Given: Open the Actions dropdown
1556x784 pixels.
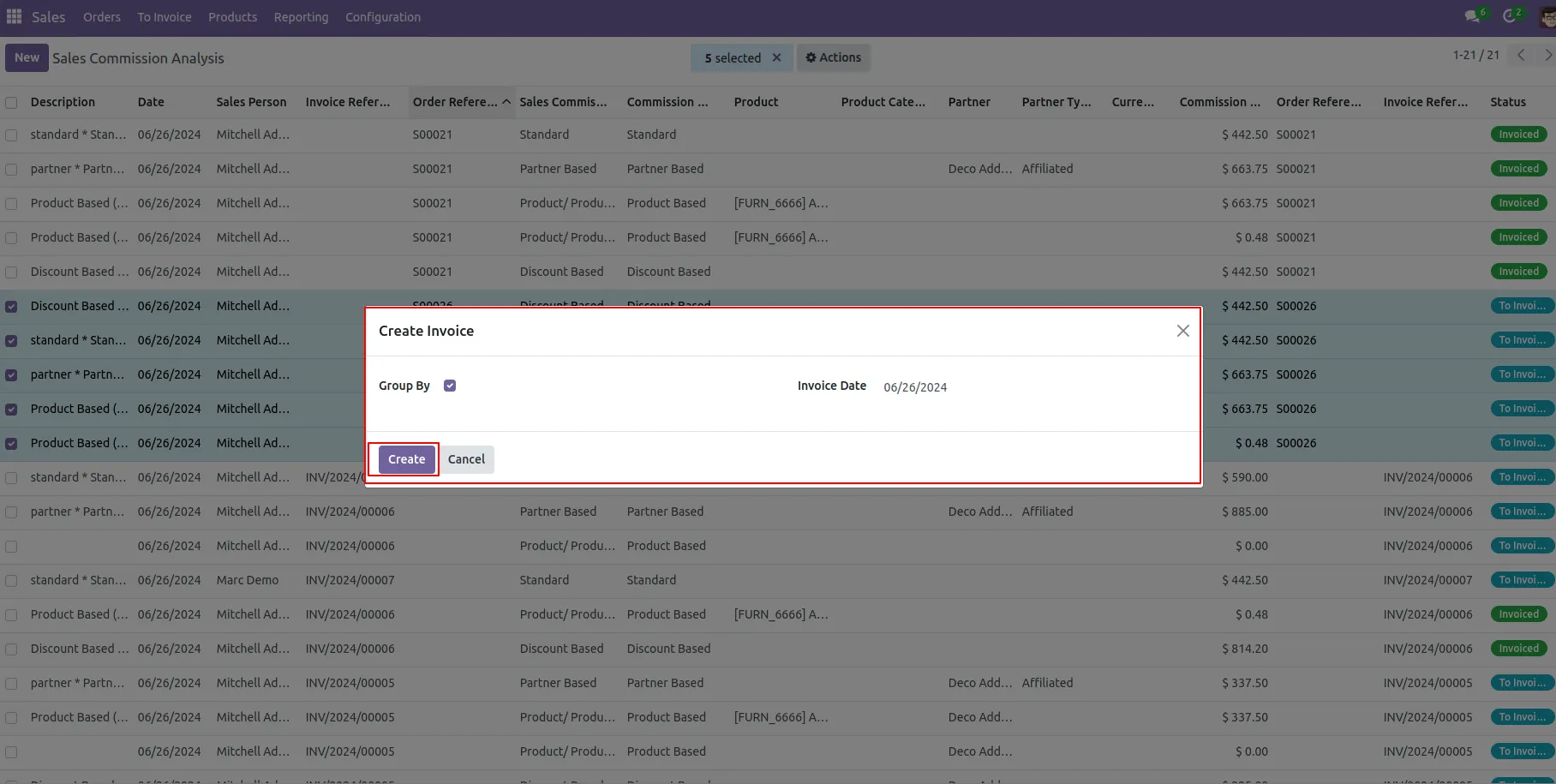Looking at the screenshot, I should pyautogui.click(x=834, y=57).
